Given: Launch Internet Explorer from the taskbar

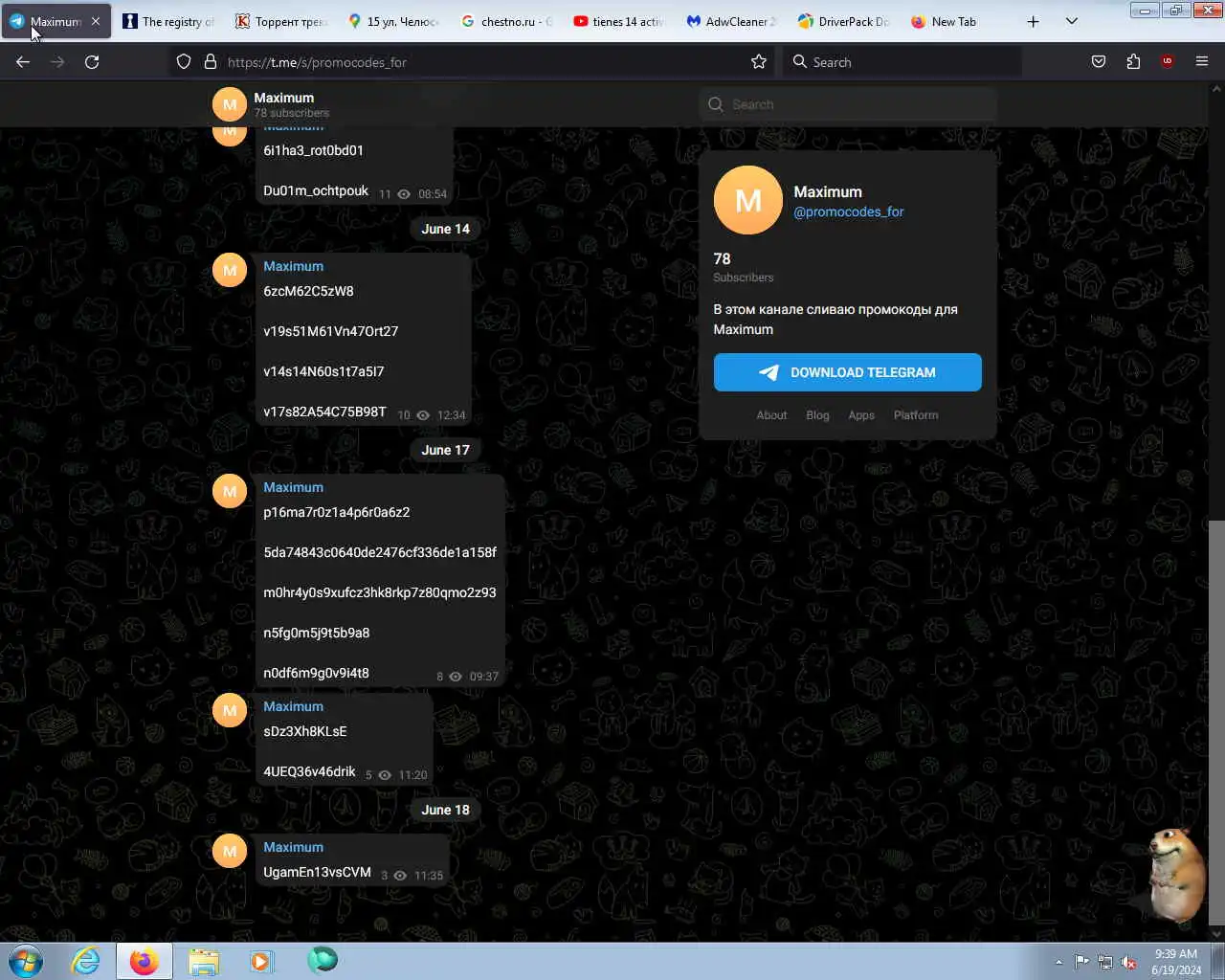Looking at the screenshot, I should coord(86,961).
